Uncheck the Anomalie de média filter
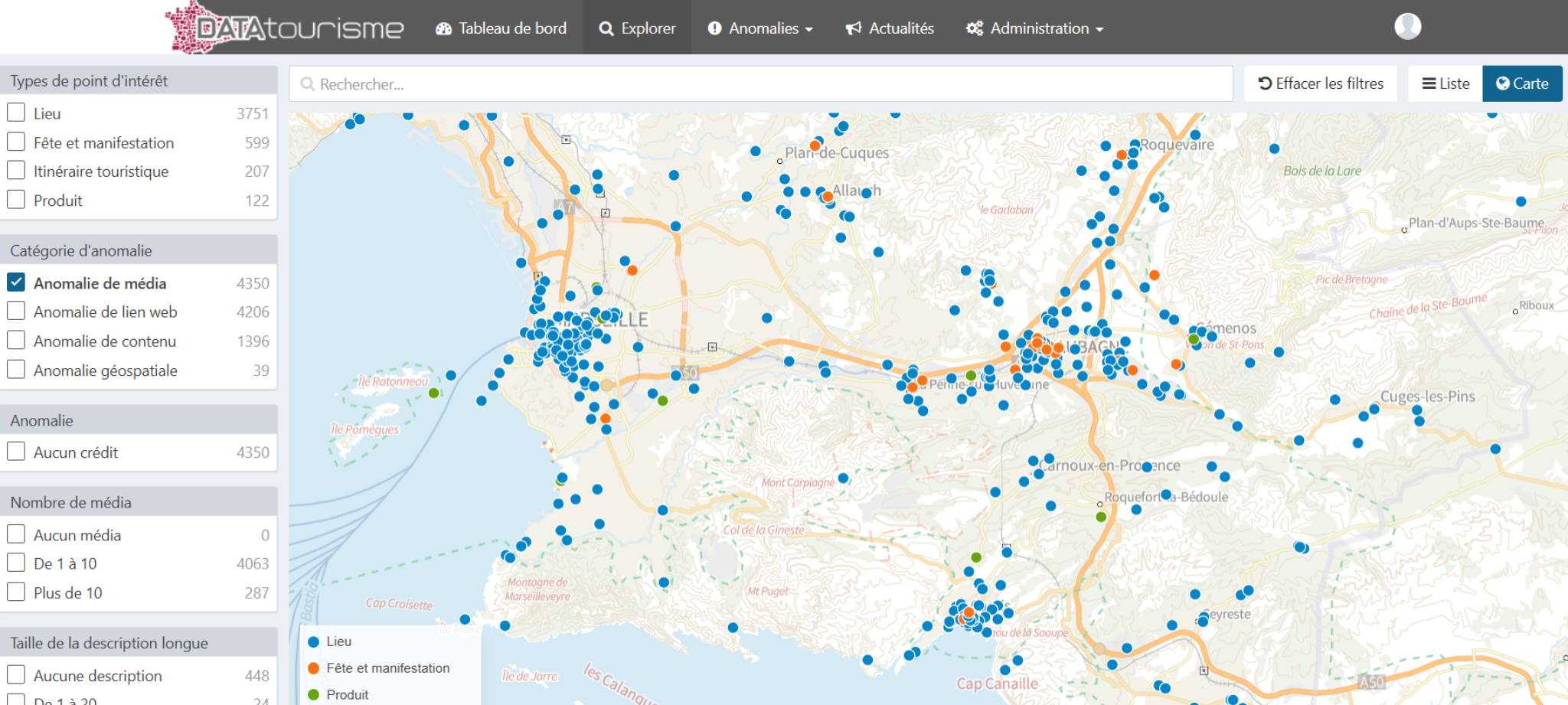Image resolution: width=1568 pixels, height=705 pixels. [x=16, y=282]
